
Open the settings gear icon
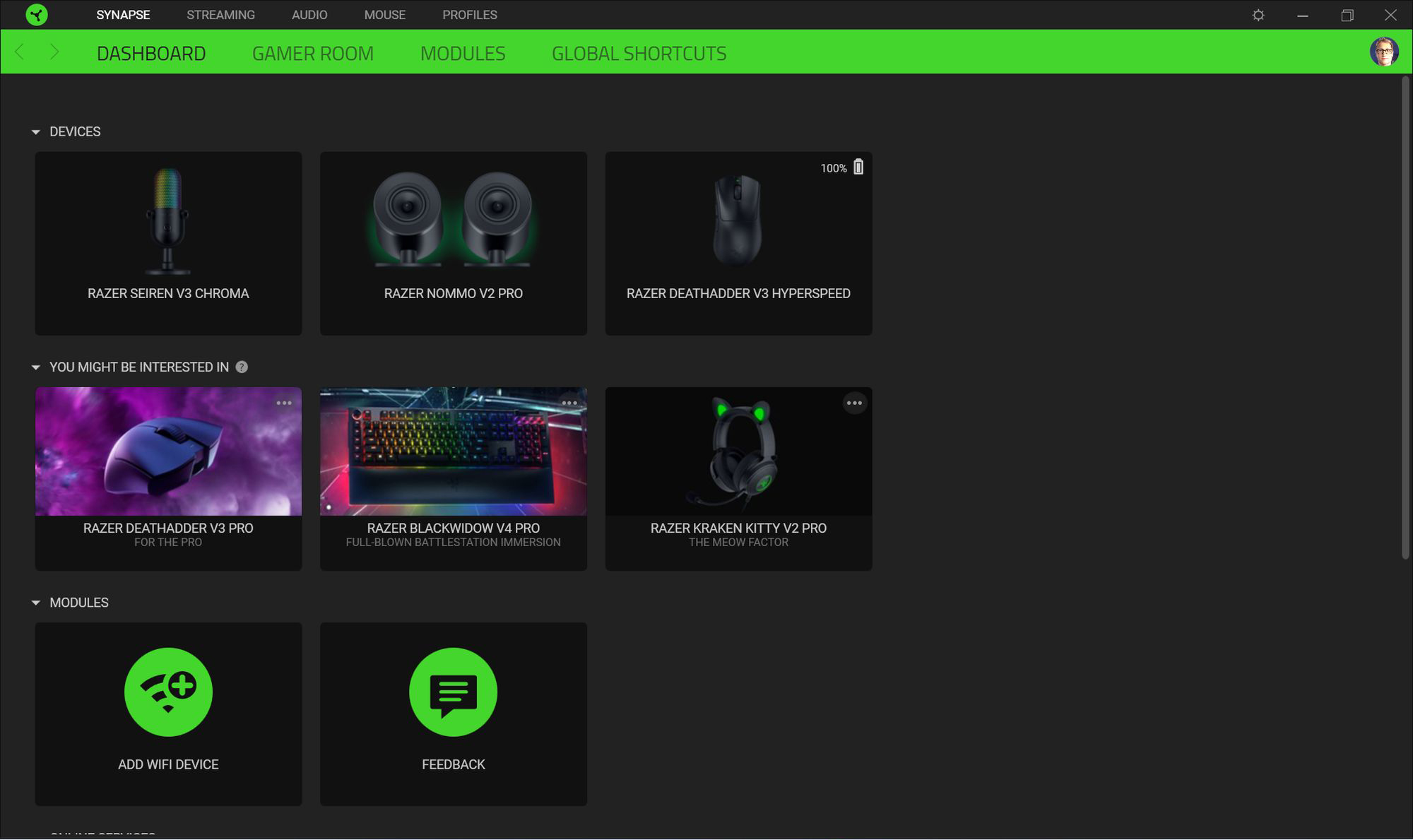point(1258,15)
